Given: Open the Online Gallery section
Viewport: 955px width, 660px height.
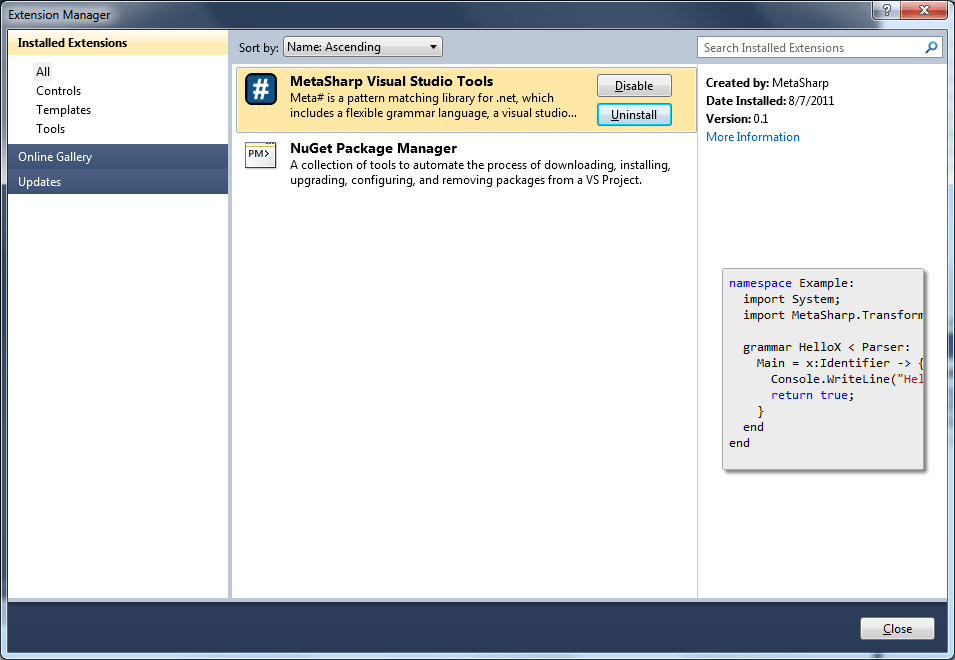Looking at the screenshot, I should coord(118,156).
